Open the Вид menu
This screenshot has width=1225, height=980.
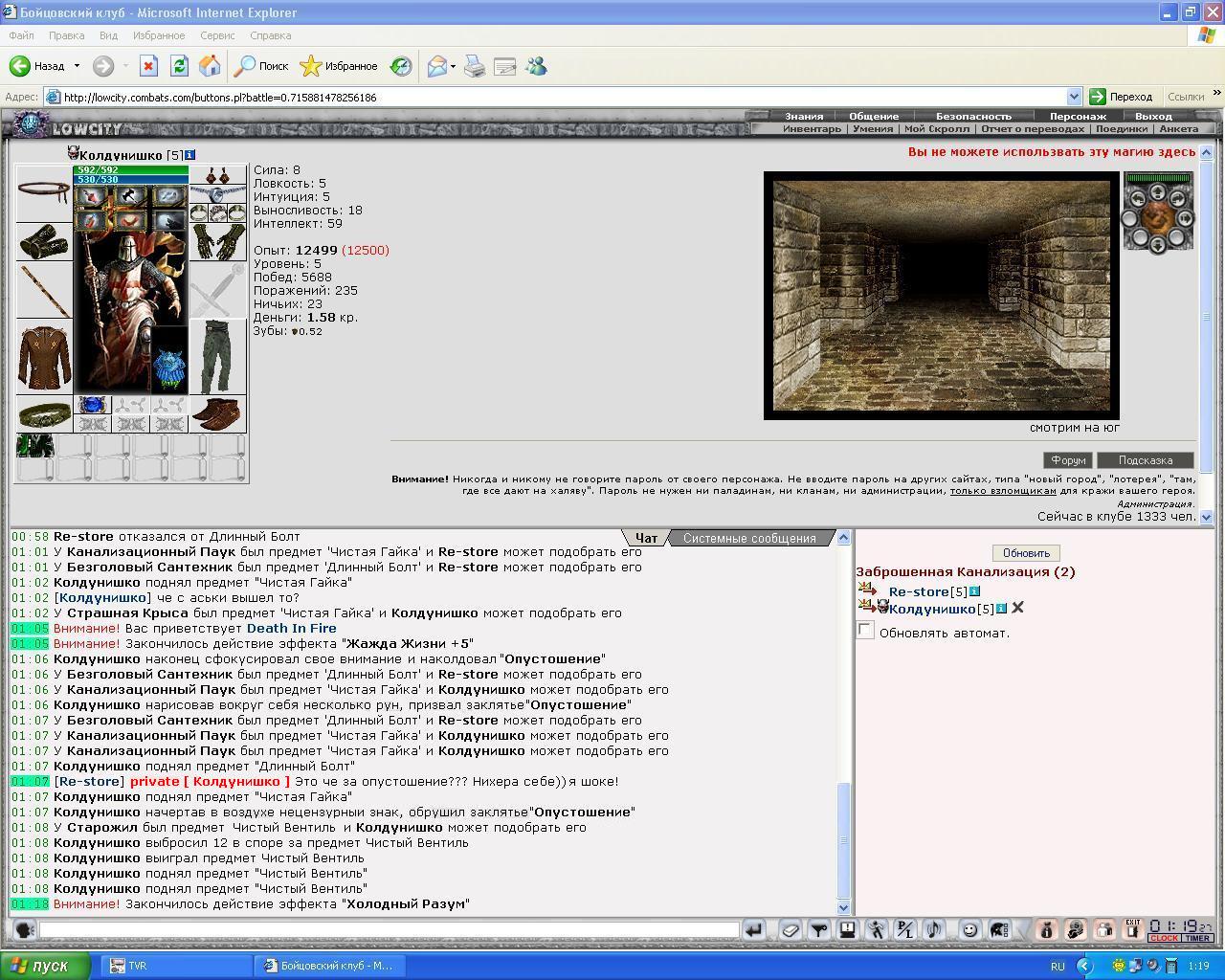click(x=108, y=35)
